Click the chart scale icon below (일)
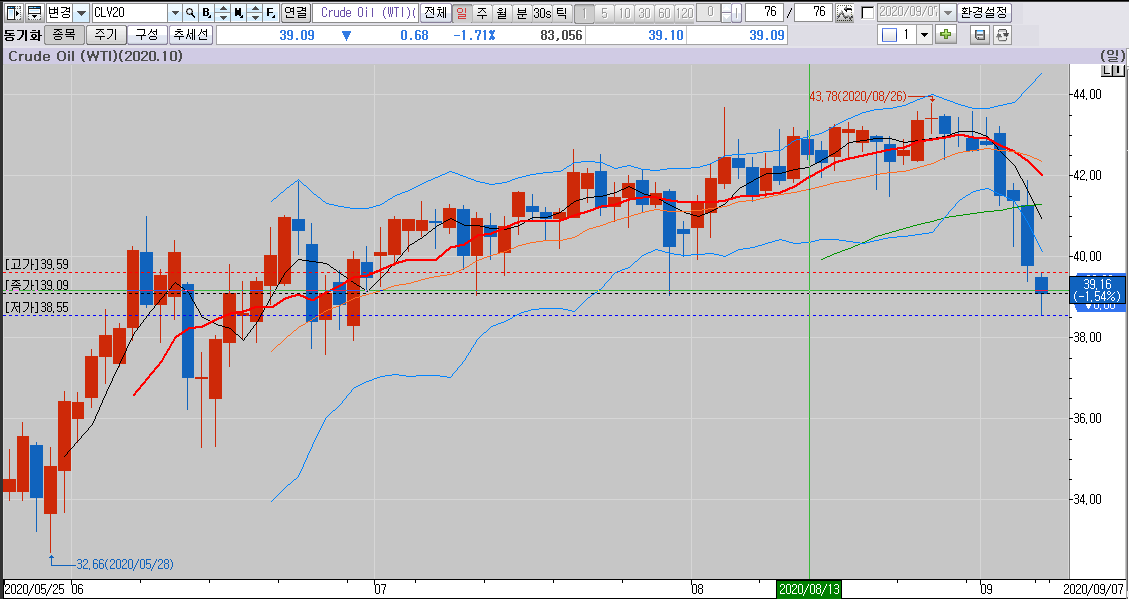The width and height of the screenshot is (1129, 599). [1112, 70]
